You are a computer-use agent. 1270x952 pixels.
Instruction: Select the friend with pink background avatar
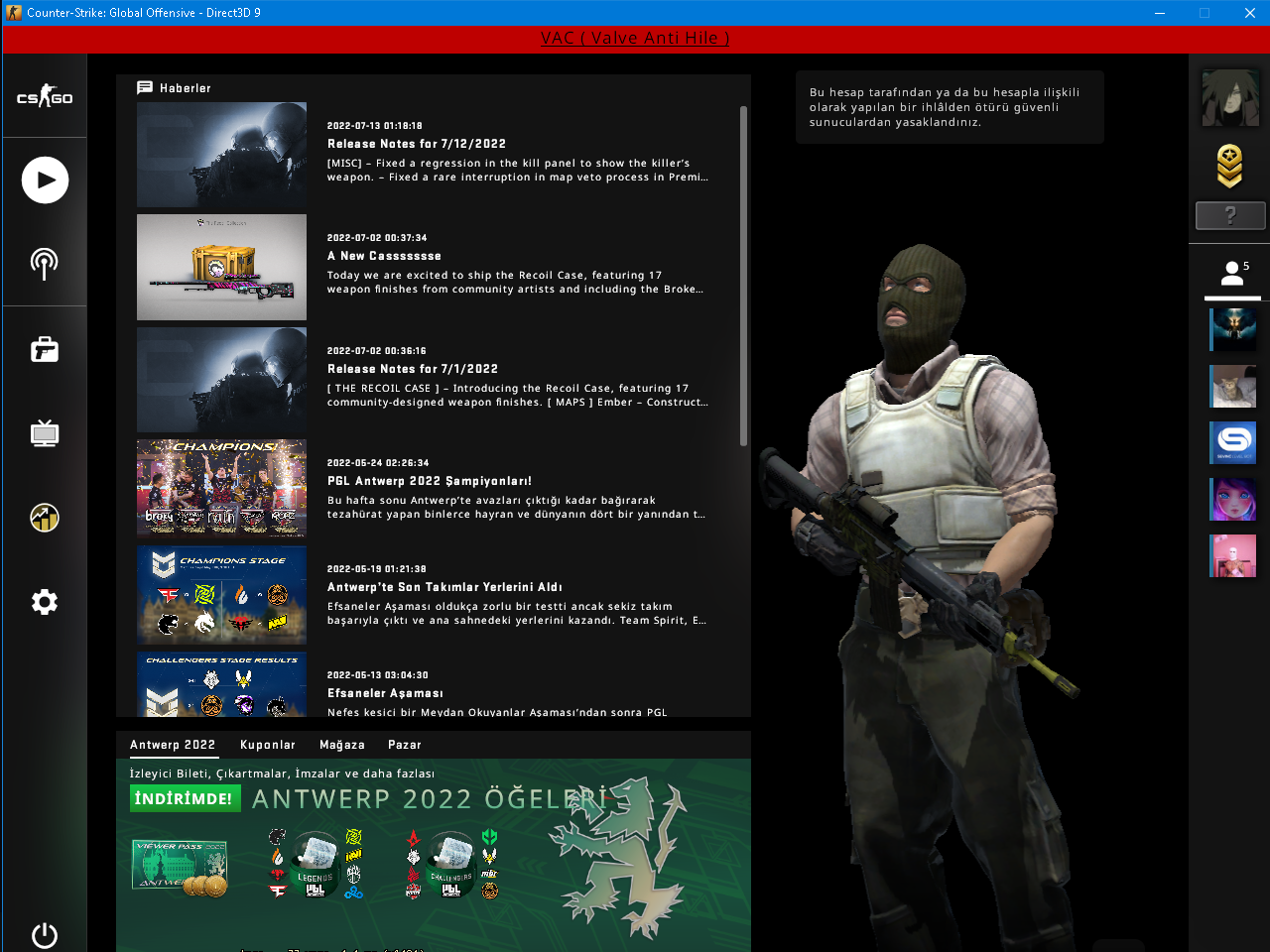coord(1233,556)
